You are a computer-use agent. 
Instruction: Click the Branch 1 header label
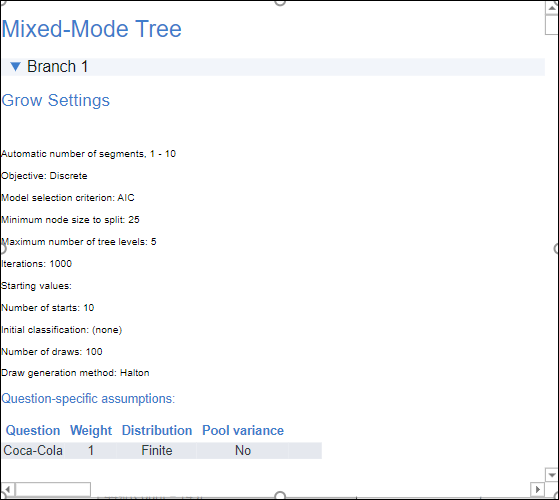[x=57, y=67]
